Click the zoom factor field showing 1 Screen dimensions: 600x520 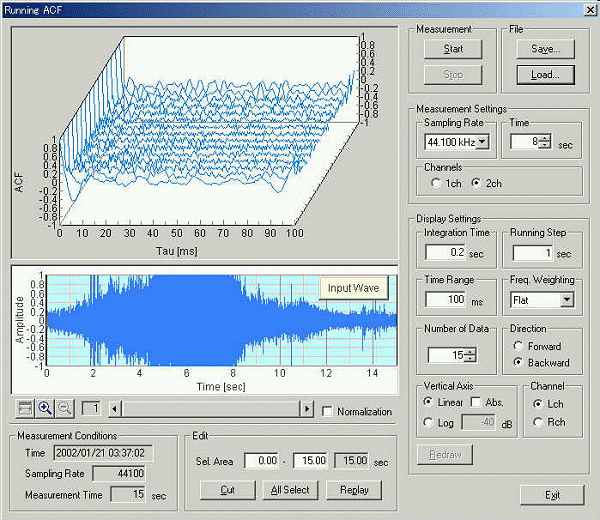point(91,408)
